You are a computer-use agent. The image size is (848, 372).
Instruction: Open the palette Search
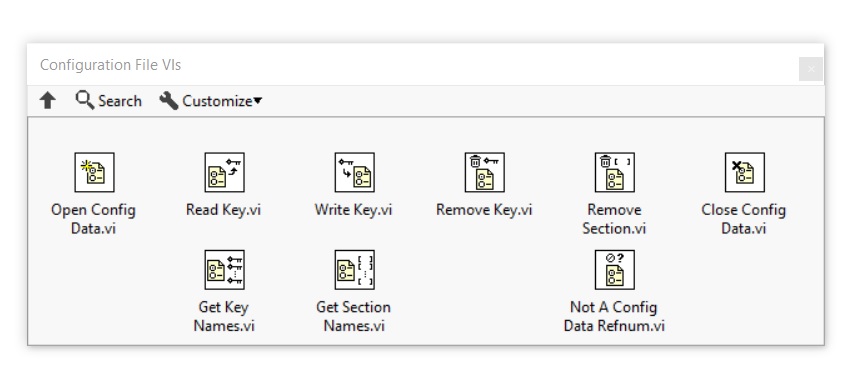point(108,100)
